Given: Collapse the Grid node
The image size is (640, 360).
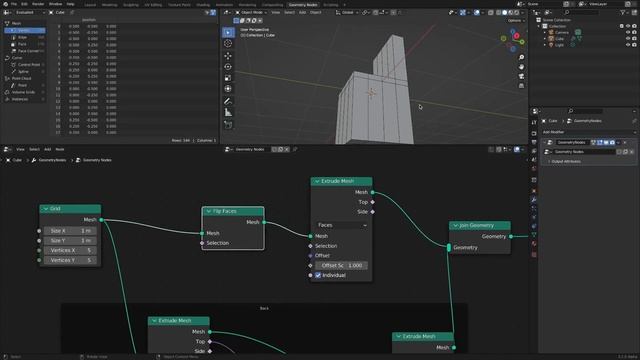Looking at the screenshot, I should pyautogui.click(x=46, y=209).
